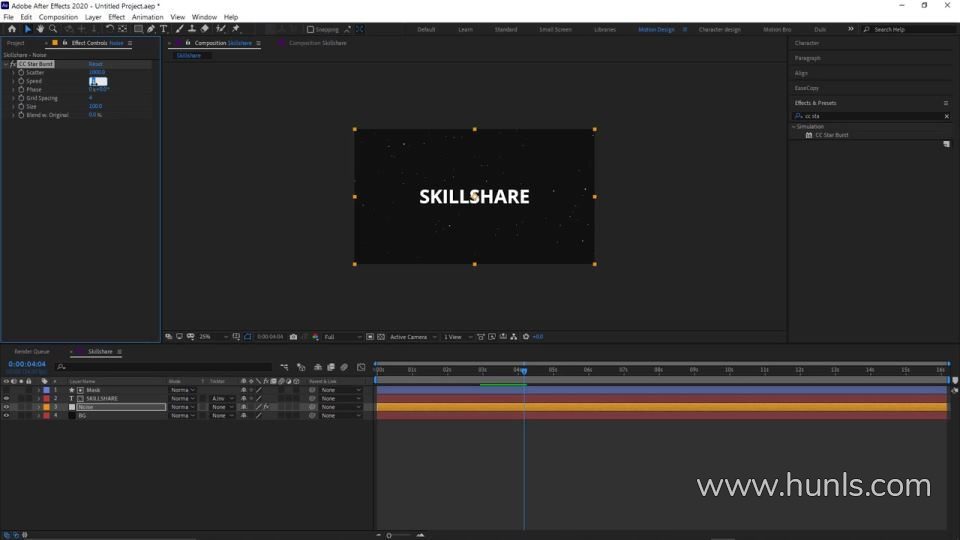Click the reset exposure icon
Image resolution: width=960 pixels, height=540 pixels.
pyautogui.click(x=526, y=337)
